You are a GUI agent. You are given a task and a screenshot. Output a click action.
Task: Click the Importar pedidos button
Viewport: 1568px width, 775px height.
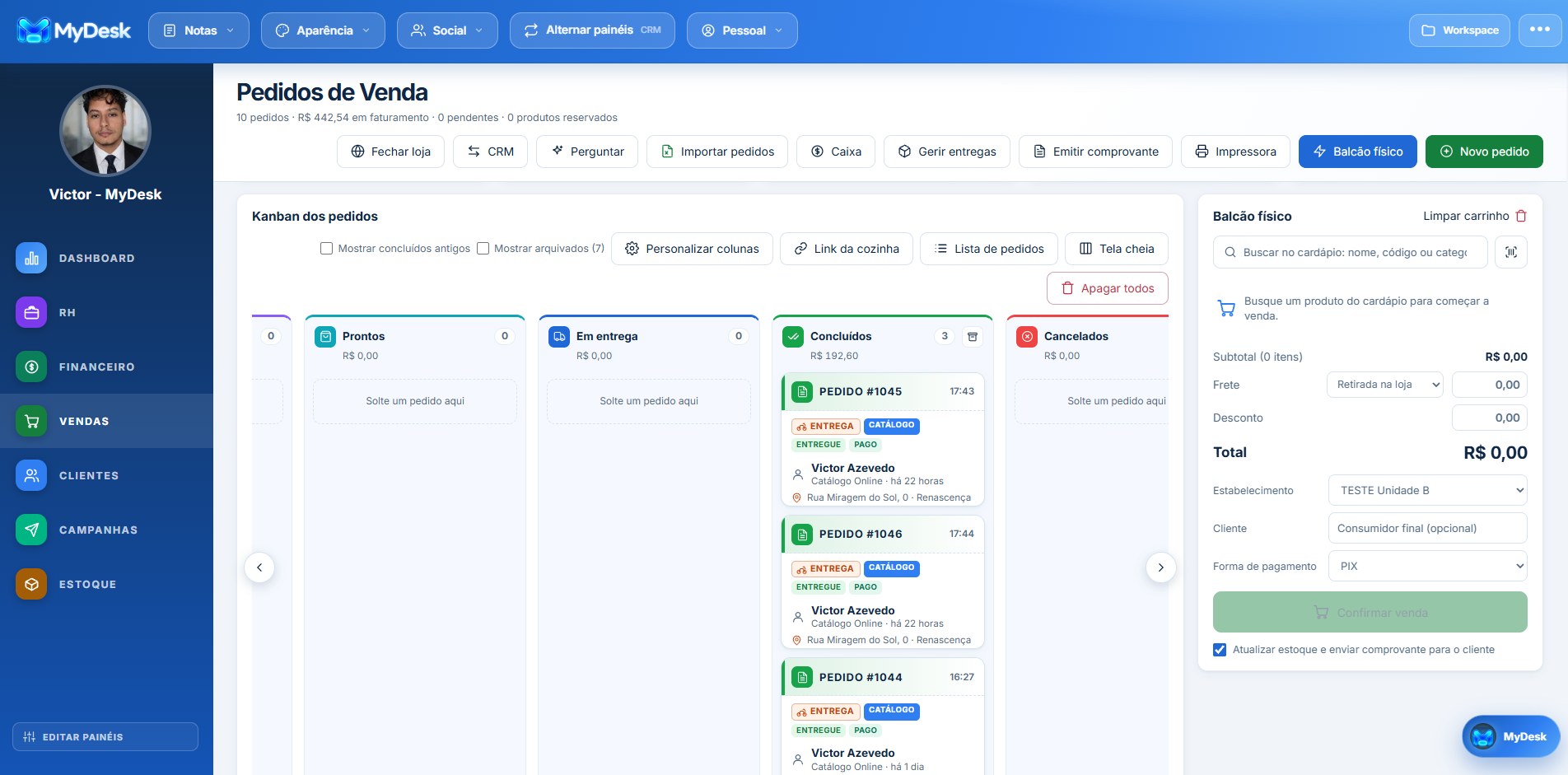point(716,152)
